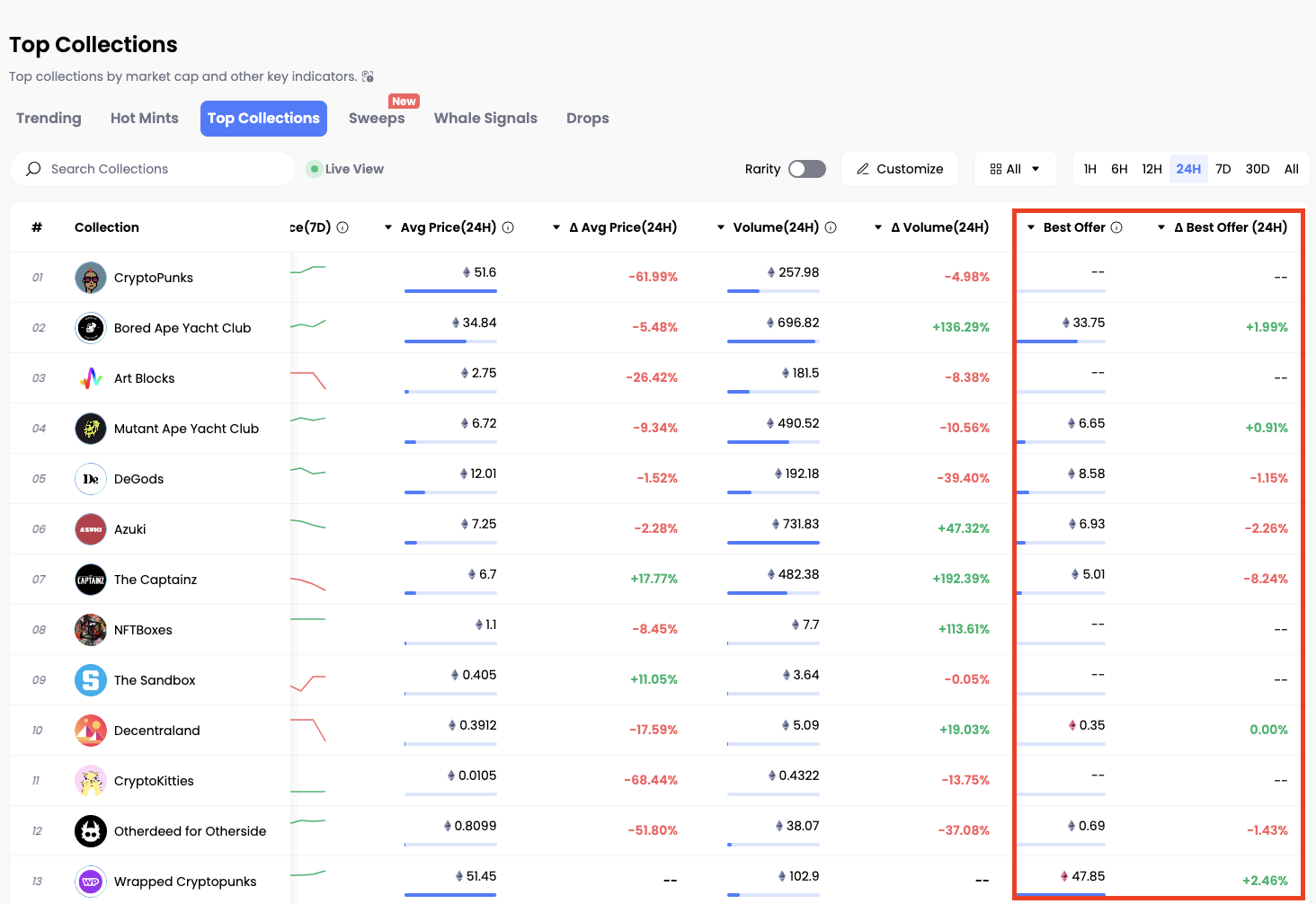Click The Sandbox blue S icon

[x=91, y=680]
